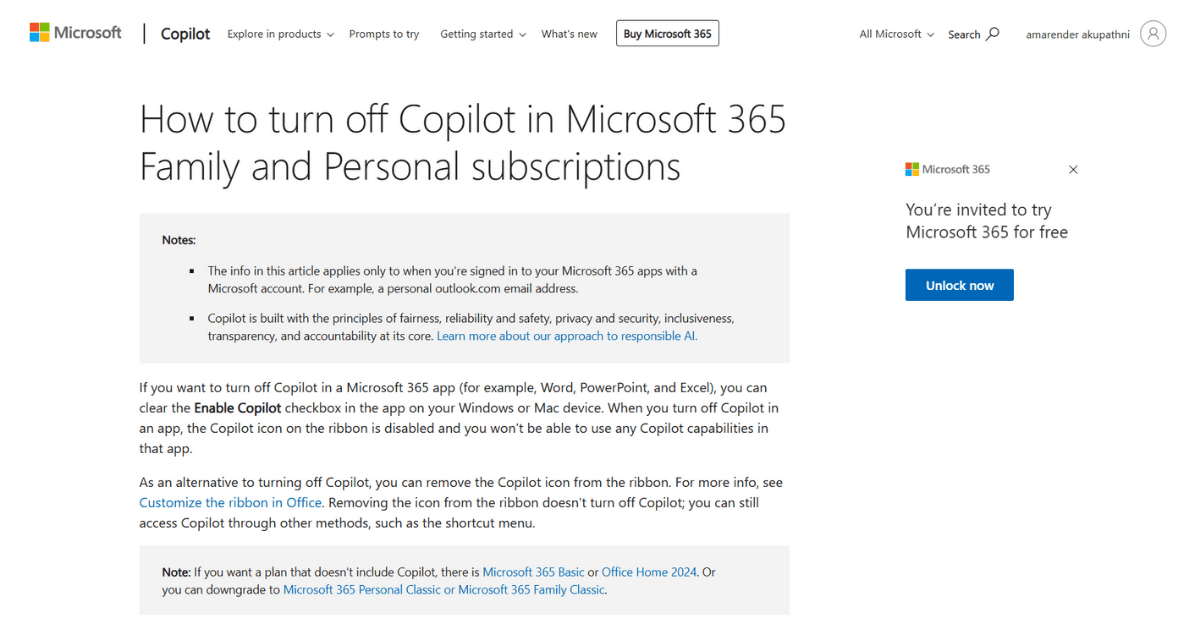The height and width of the screenshot is (628, 1200).
Task: Open Customize the ribbon in Office link
Action: (231, 502)
